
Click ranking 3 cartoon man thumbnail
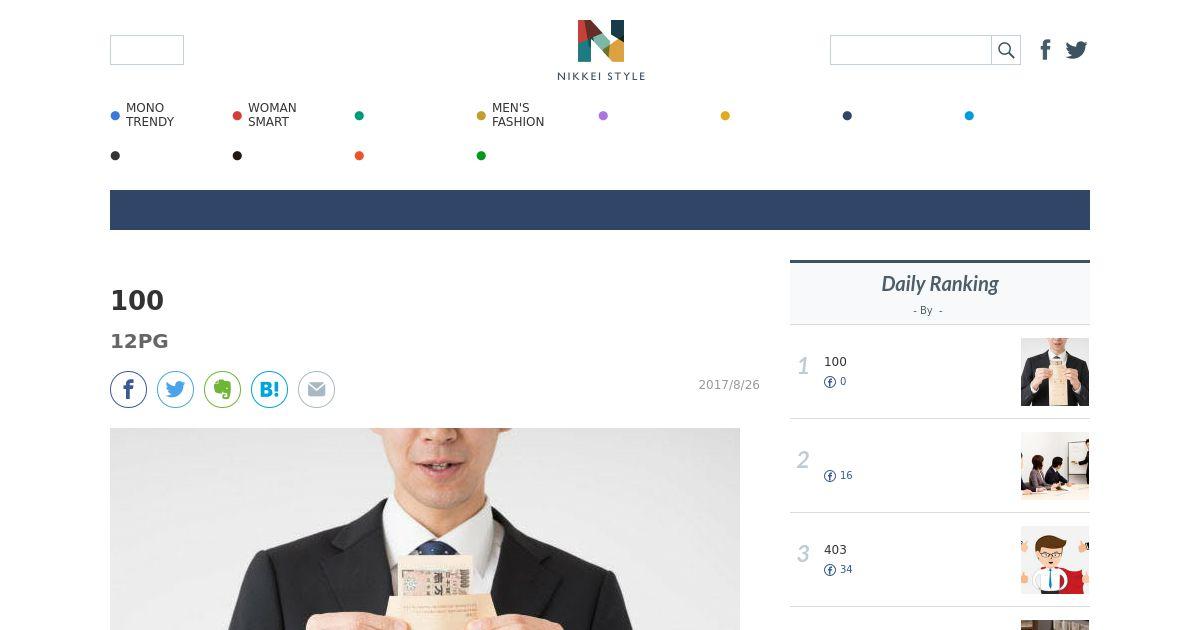click(1055, 560)
